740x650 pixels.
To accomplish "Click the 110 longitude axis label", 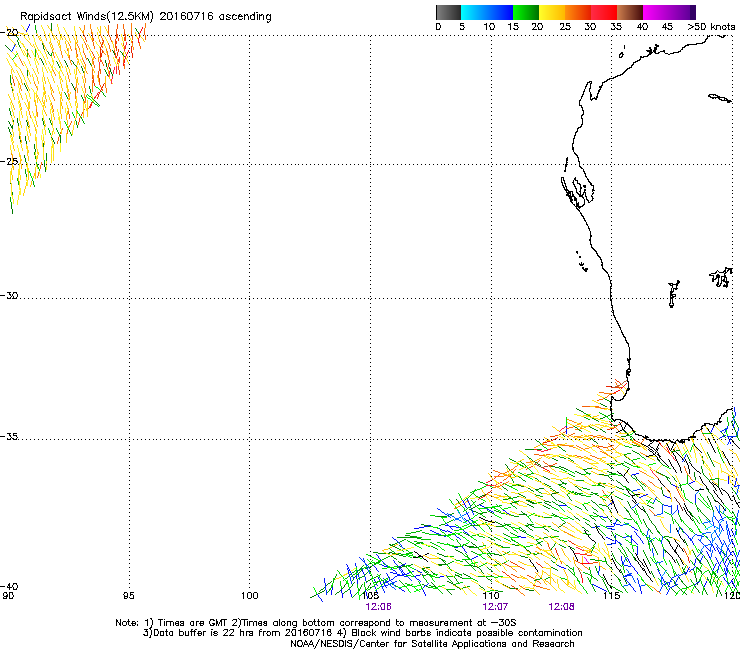I will tap(491, 596).
